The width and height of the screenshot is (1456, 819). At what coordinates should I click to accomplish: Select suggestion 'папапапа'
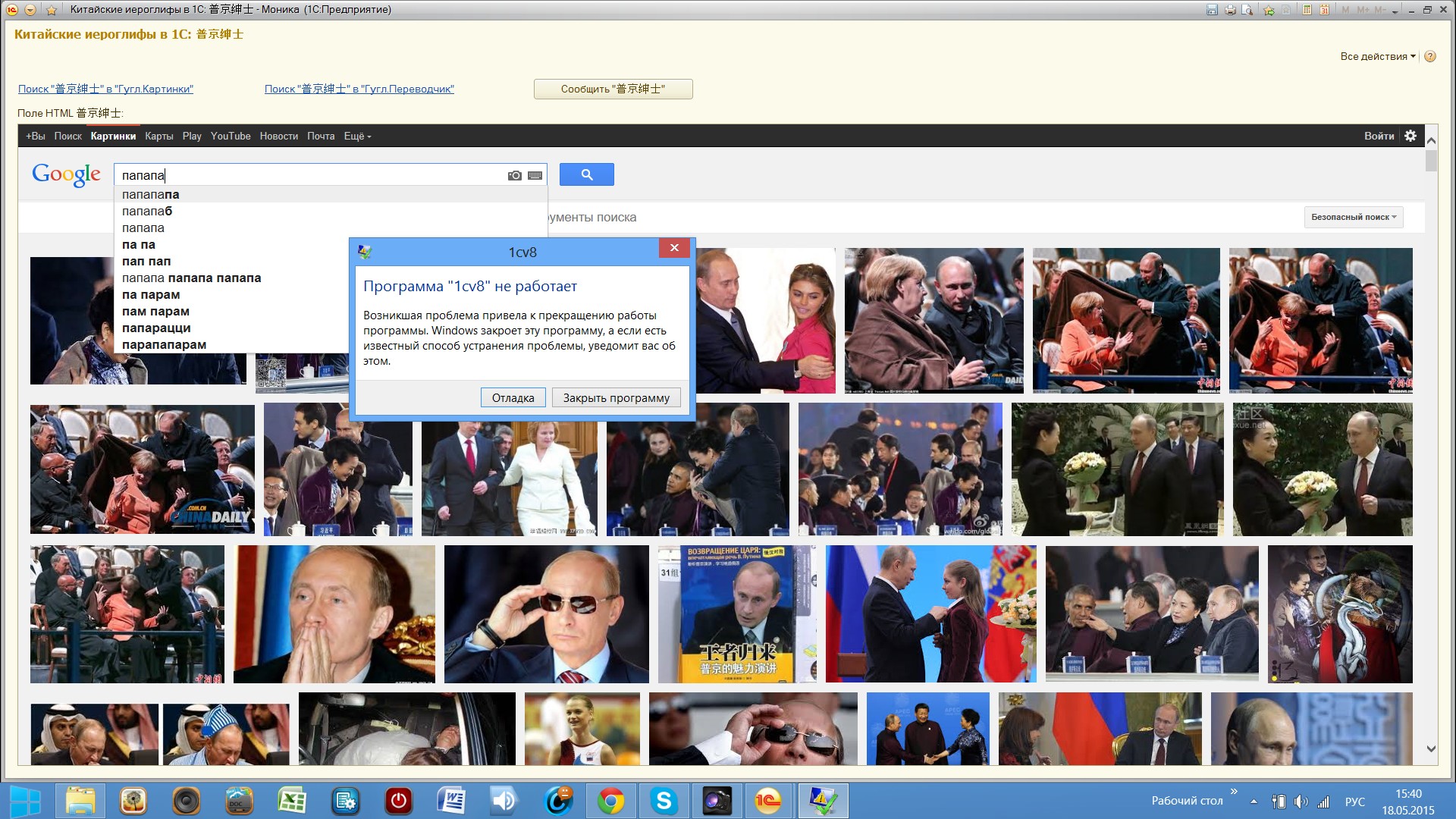331,195
